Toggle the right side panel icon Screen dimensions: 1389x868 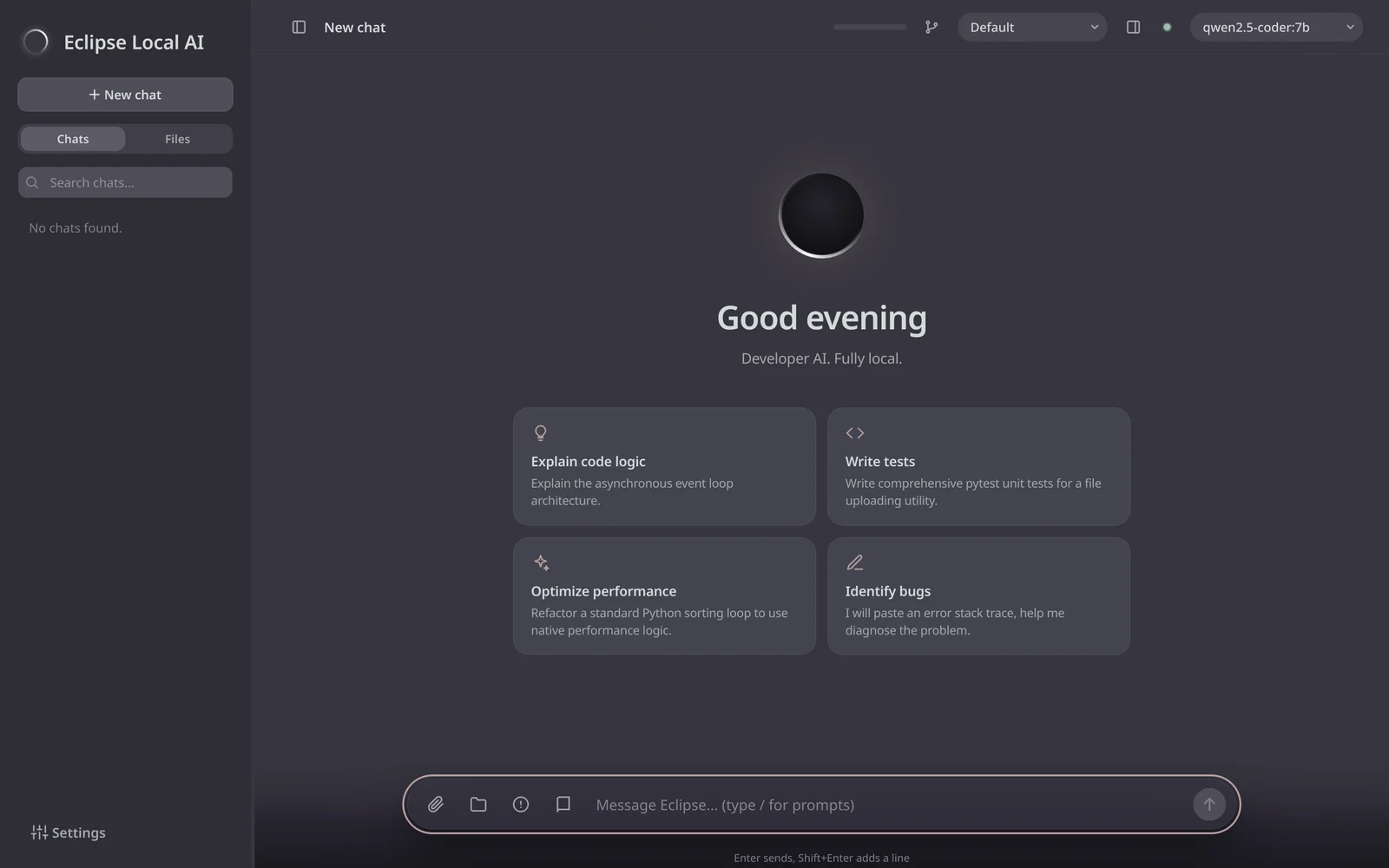pyautogui.click(x=1133, y=28)
